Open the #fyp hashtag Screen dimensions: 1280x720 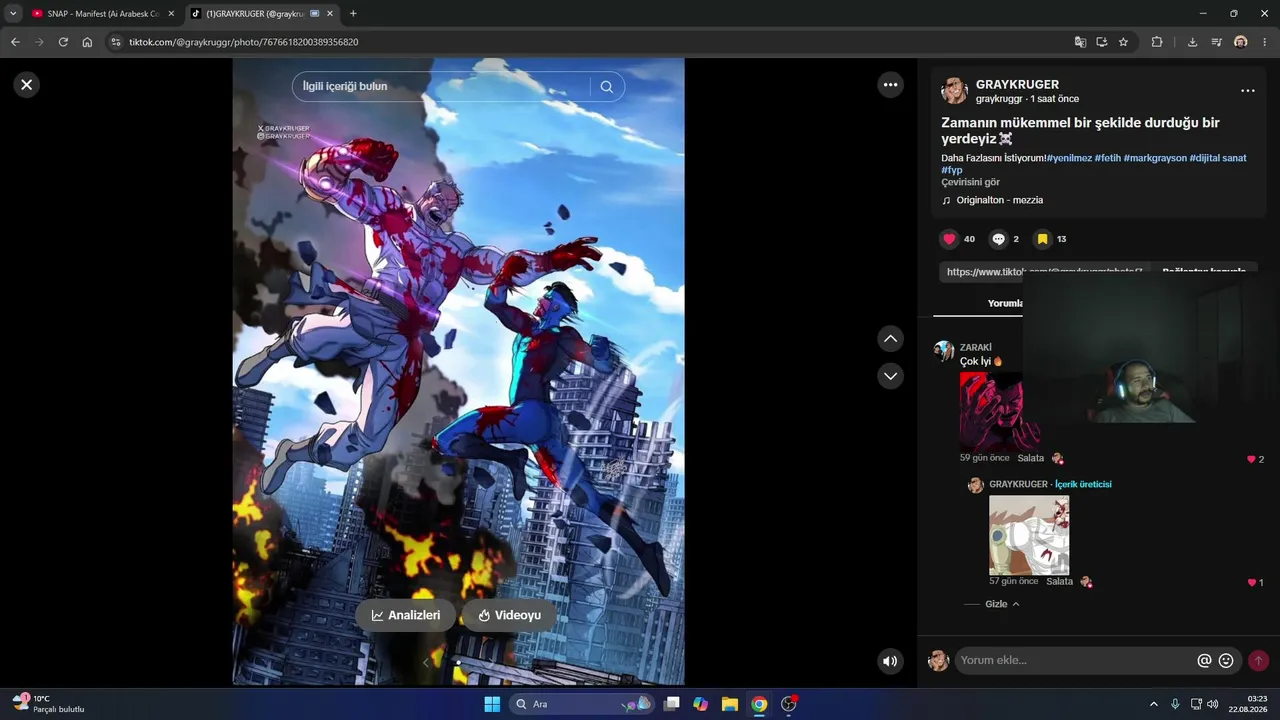click(952, 170)
